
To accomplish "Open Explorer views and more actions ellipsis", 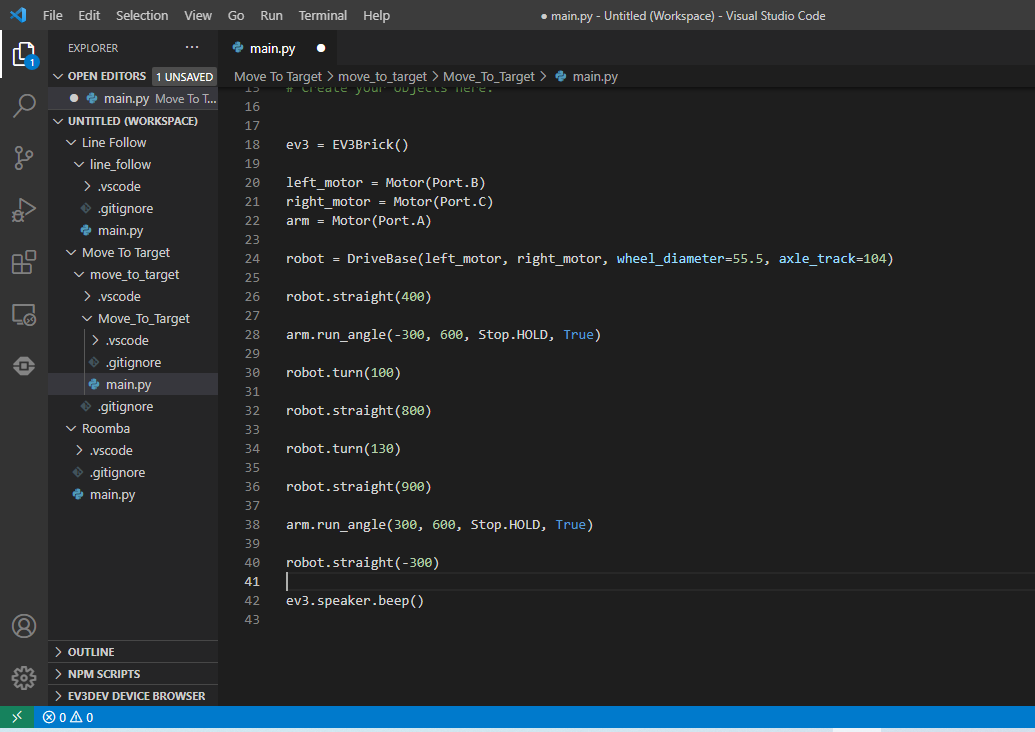I will tap(192, 48).
